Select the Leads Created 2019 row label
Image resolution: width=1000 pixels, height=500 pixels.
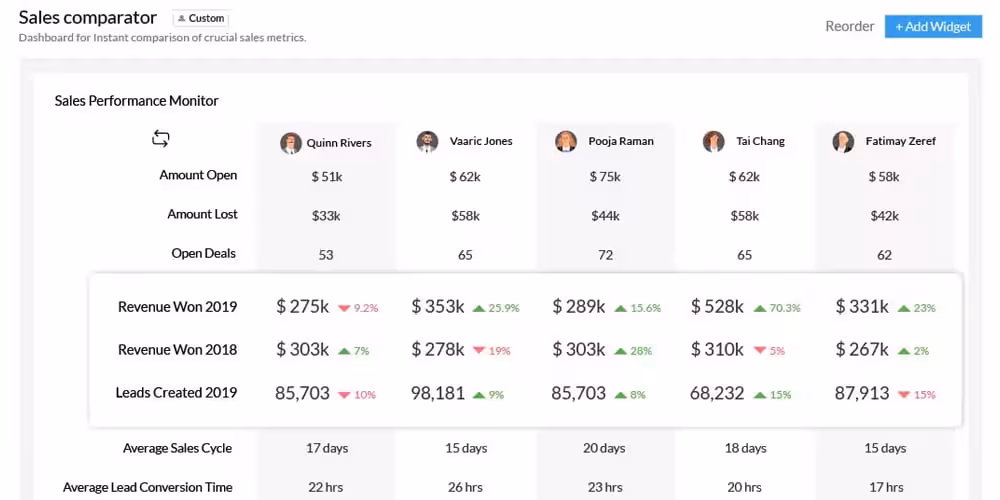176,392
